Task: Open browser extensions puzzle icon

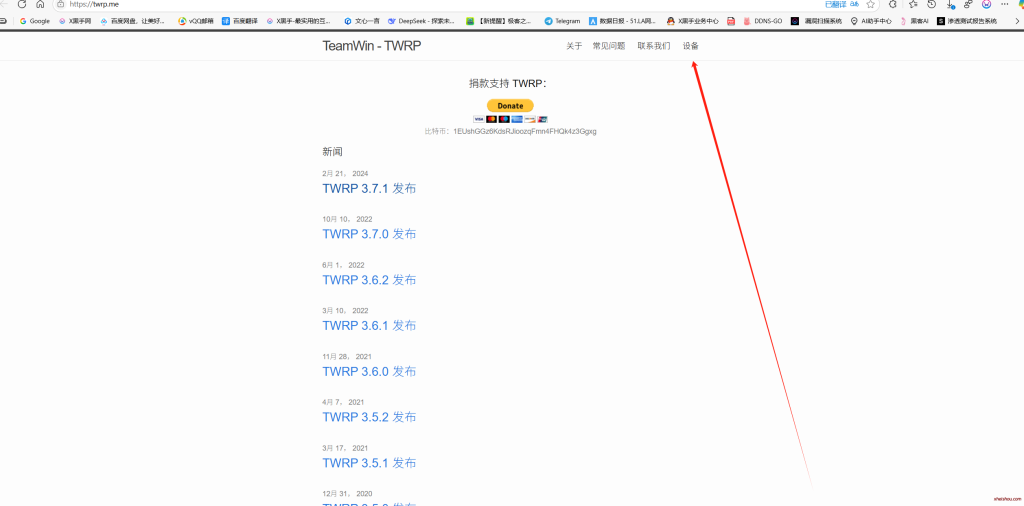Action: pos(893,4)
